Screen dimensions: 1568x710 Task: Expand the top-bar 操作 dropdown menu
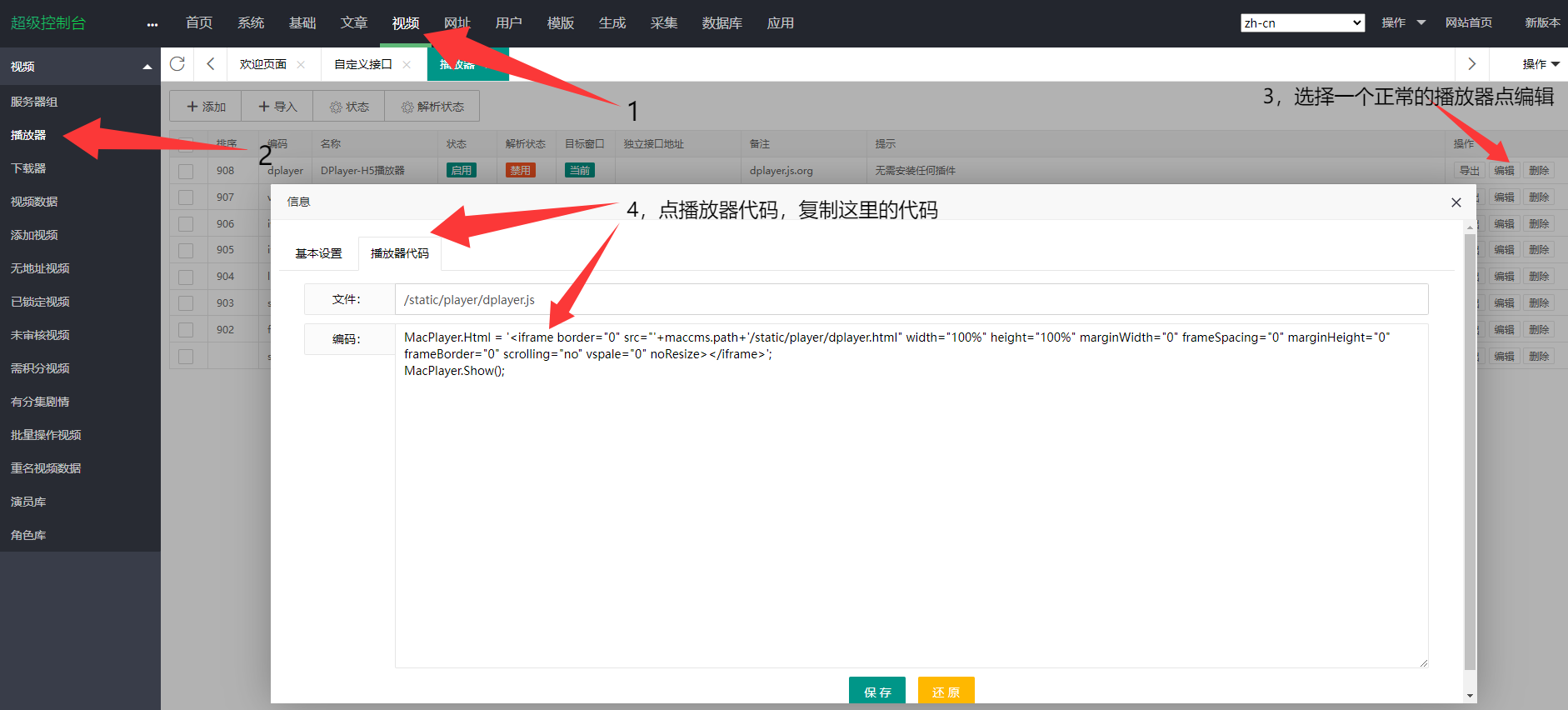pyautogui.click(x=1403, y=23)
